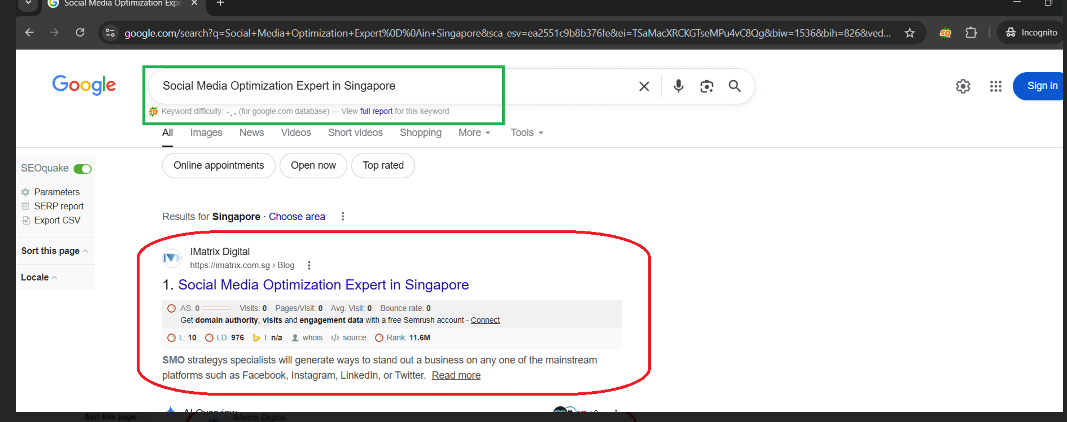Open the Tools dropdown
The image size is (1067, 422).
(x=527, y=133)
